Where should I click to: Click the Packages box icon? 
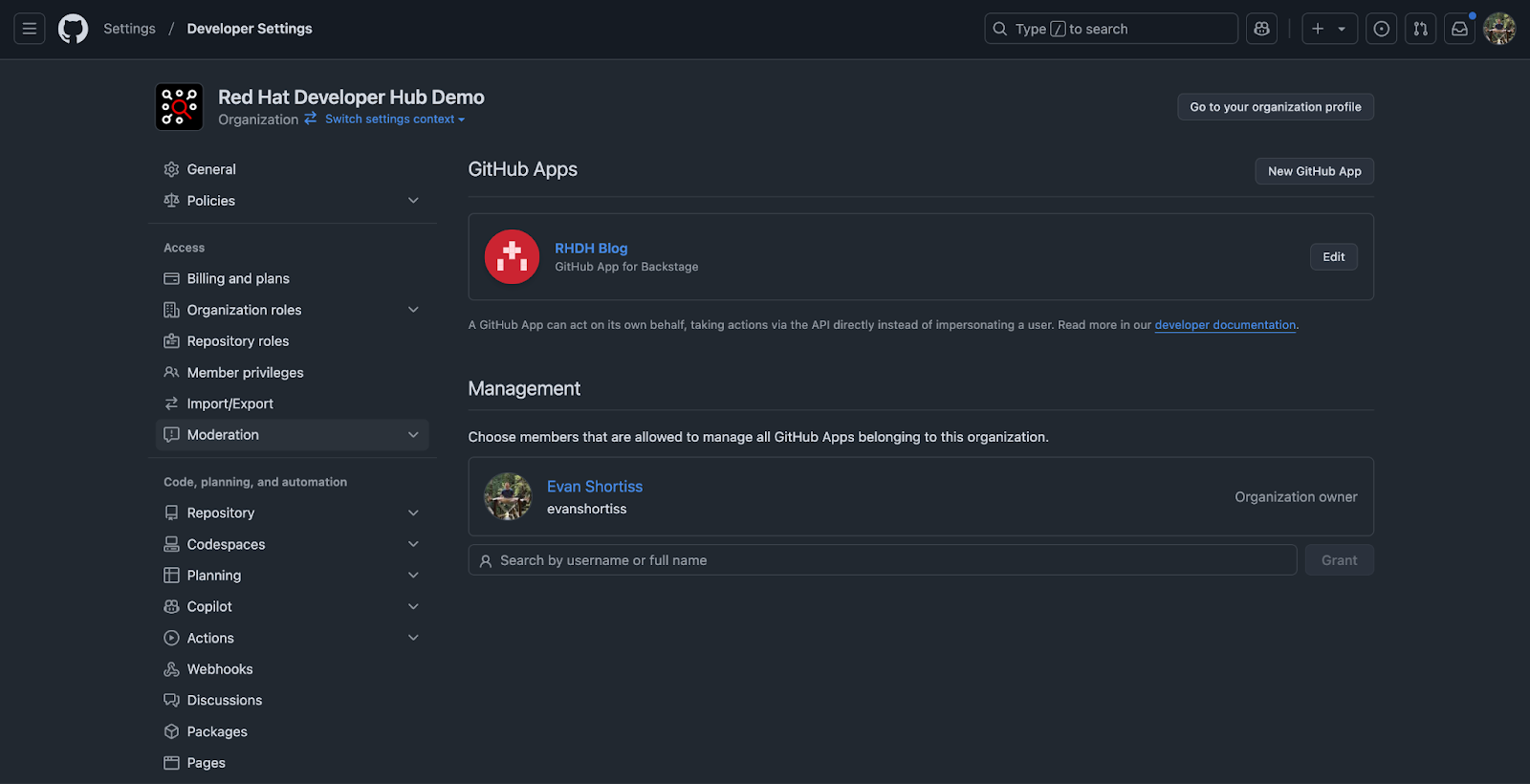[171, 731]
